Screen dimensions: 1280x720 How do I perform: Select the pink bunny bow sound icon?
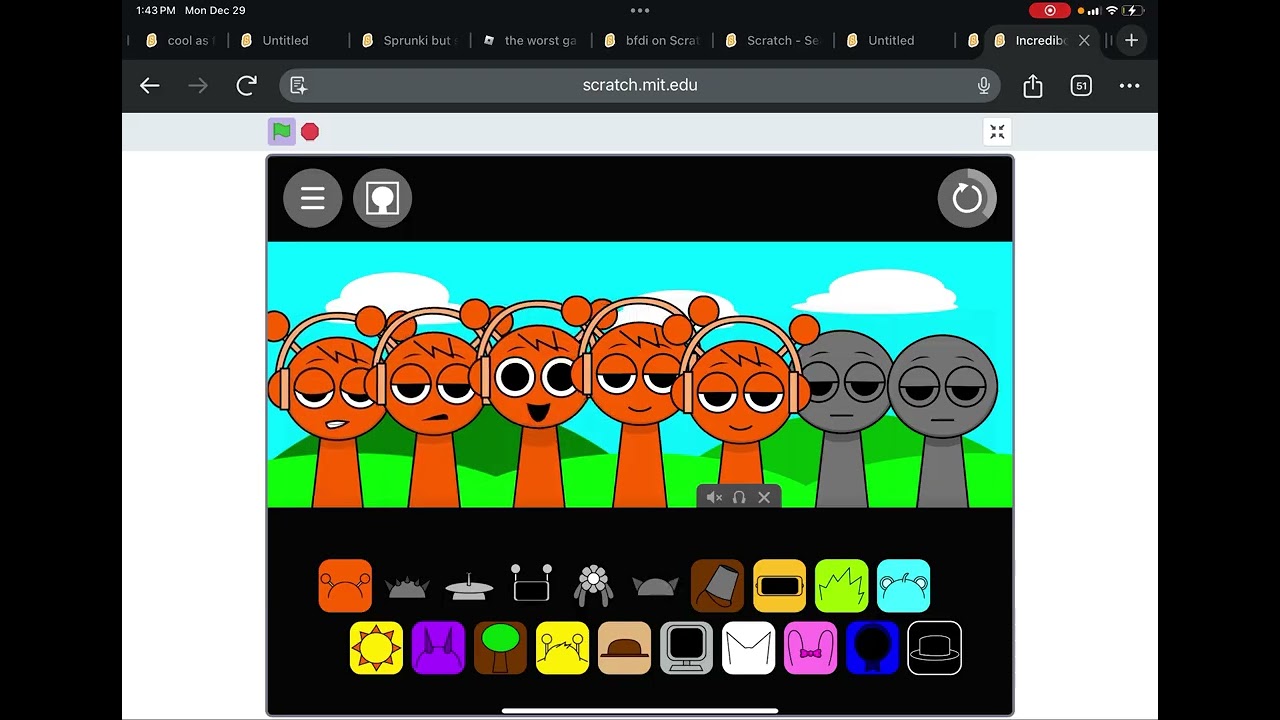pyautogui.click(x=810, y=648)
